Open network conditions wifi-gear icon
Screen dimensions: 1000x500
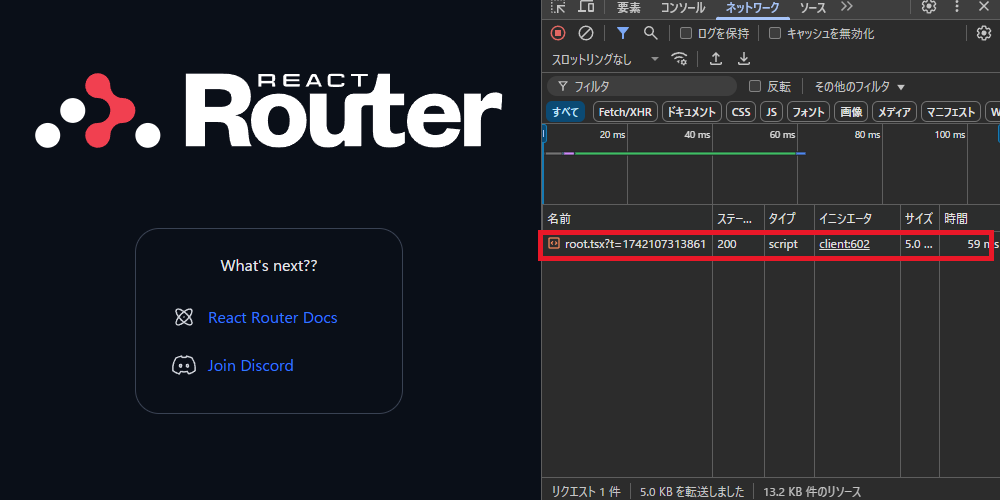point(680,59)
